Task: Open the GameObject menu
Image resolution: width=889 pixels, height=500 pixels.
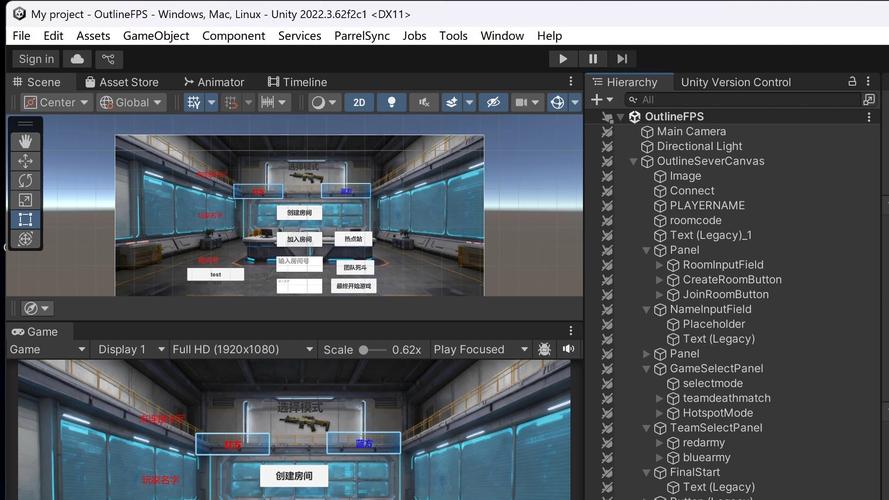Action: [156, 36]
